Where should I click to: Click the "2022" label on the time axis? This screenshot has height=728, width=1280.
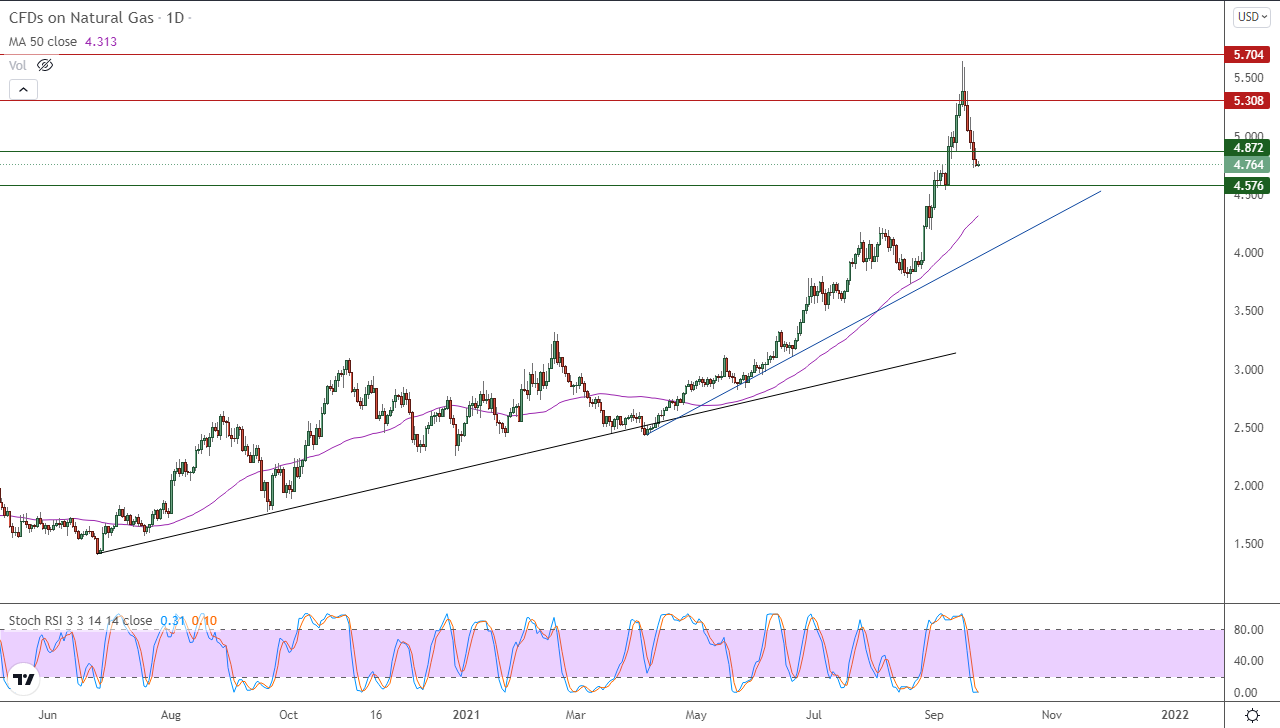1175,715
